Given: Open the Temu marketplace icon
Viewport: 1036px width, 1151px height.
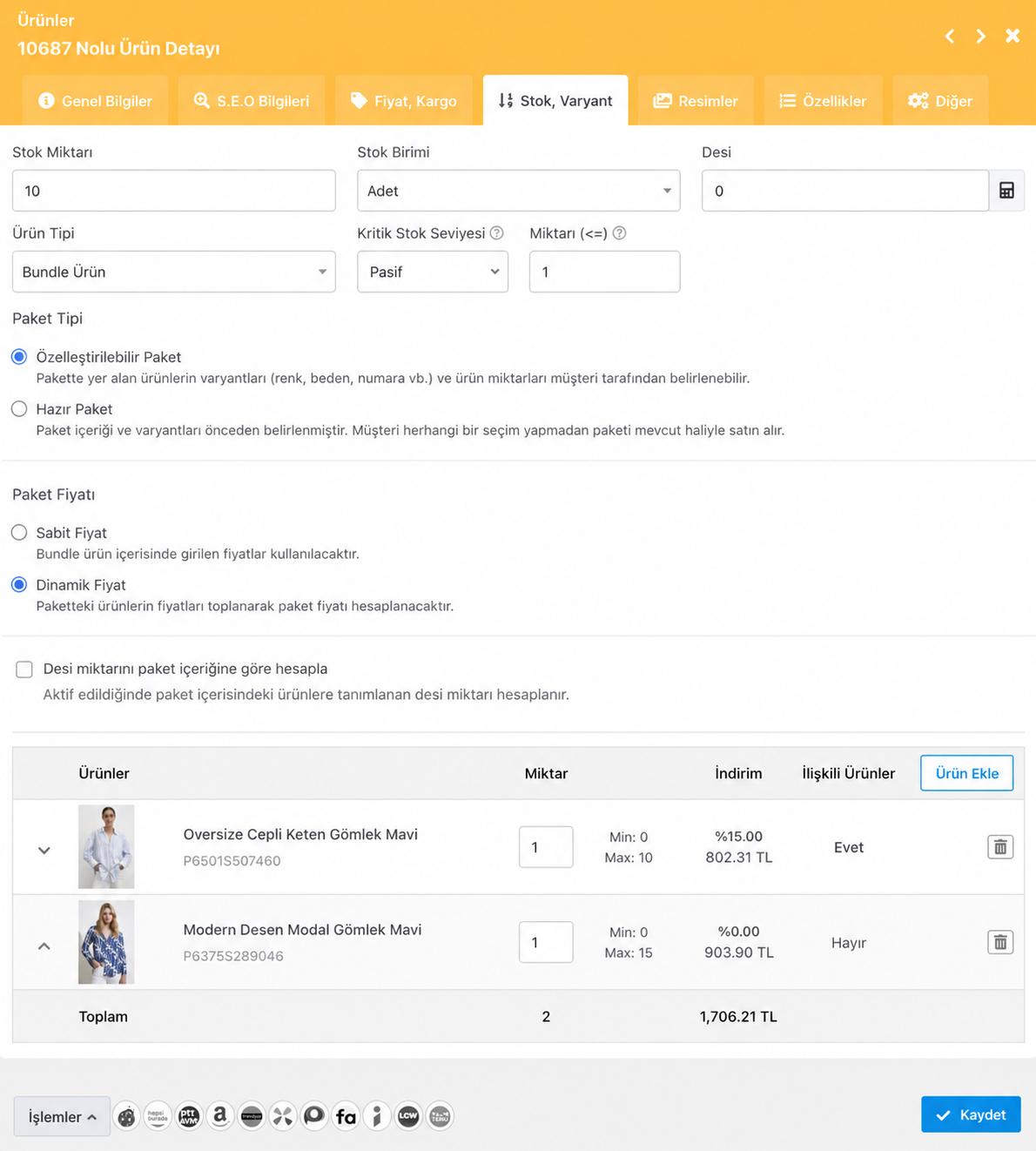Looking at the screenshot, I should pyautogui.click(x=440, y=1116).
